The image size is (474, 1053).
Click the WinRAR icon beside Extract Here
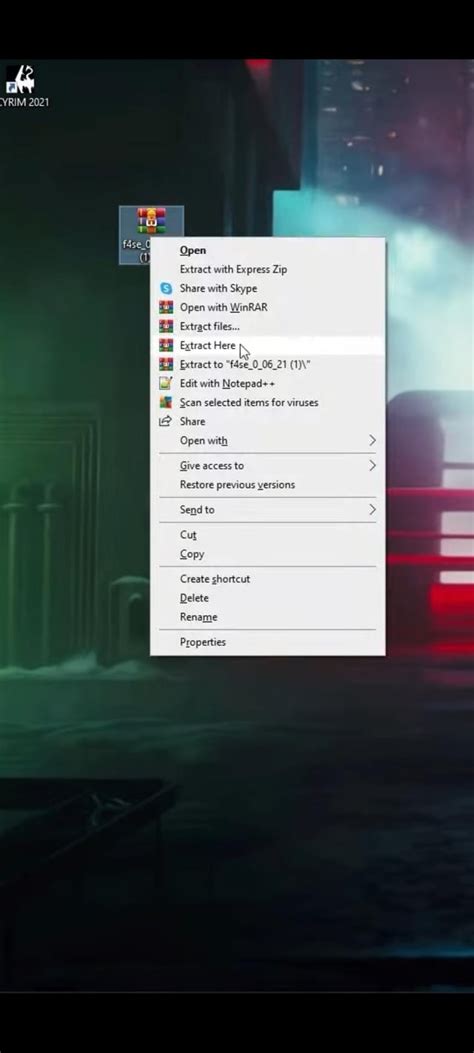point(166,345)
